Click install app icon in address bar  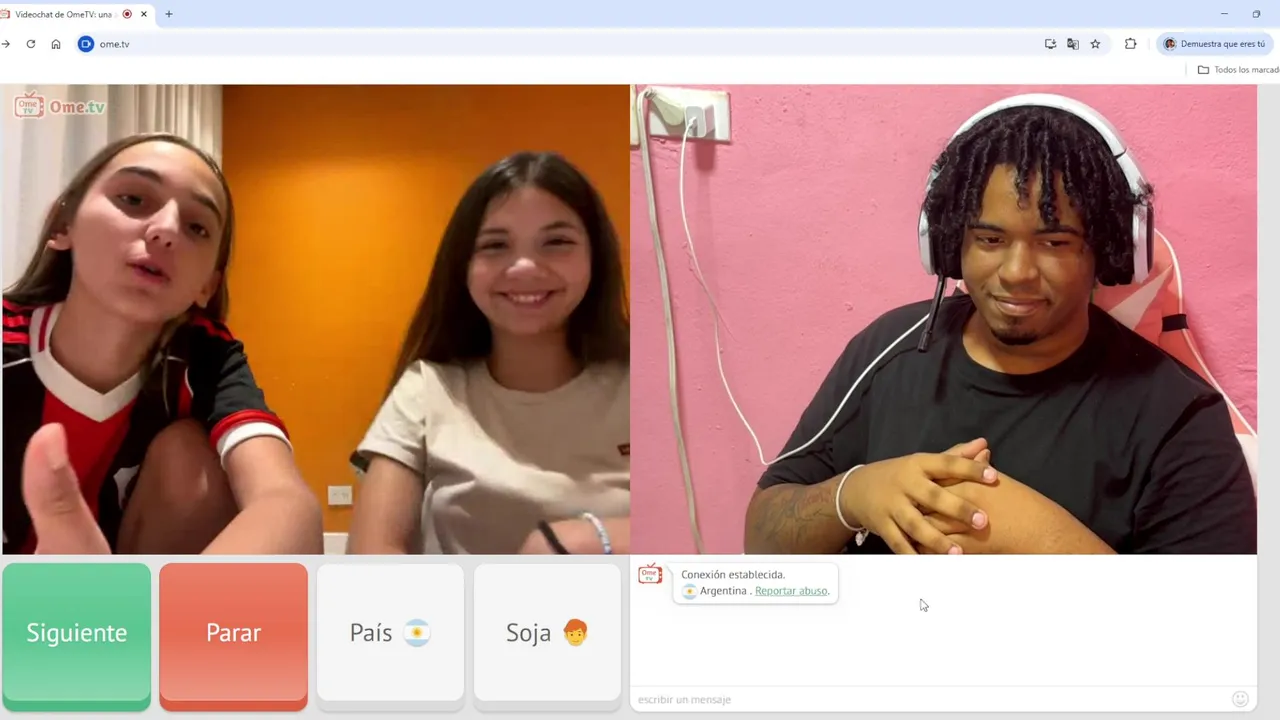1050,44
